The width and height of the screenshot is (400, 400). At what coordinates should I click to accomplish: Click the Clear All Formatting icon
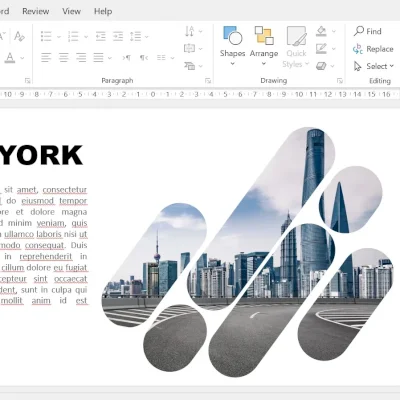coord(19,36)
